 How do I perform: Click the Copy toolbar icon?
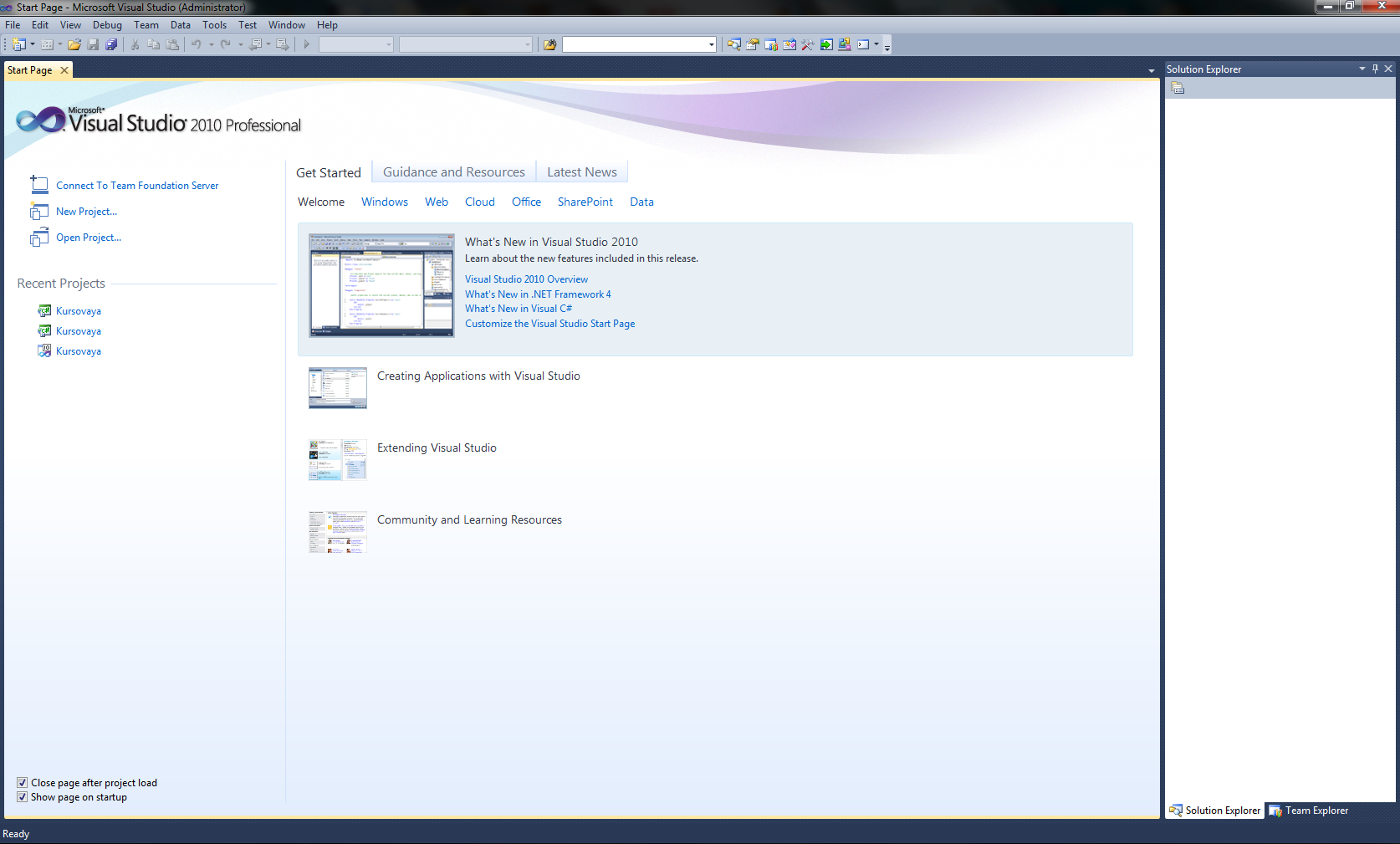(x=154, y=44)
